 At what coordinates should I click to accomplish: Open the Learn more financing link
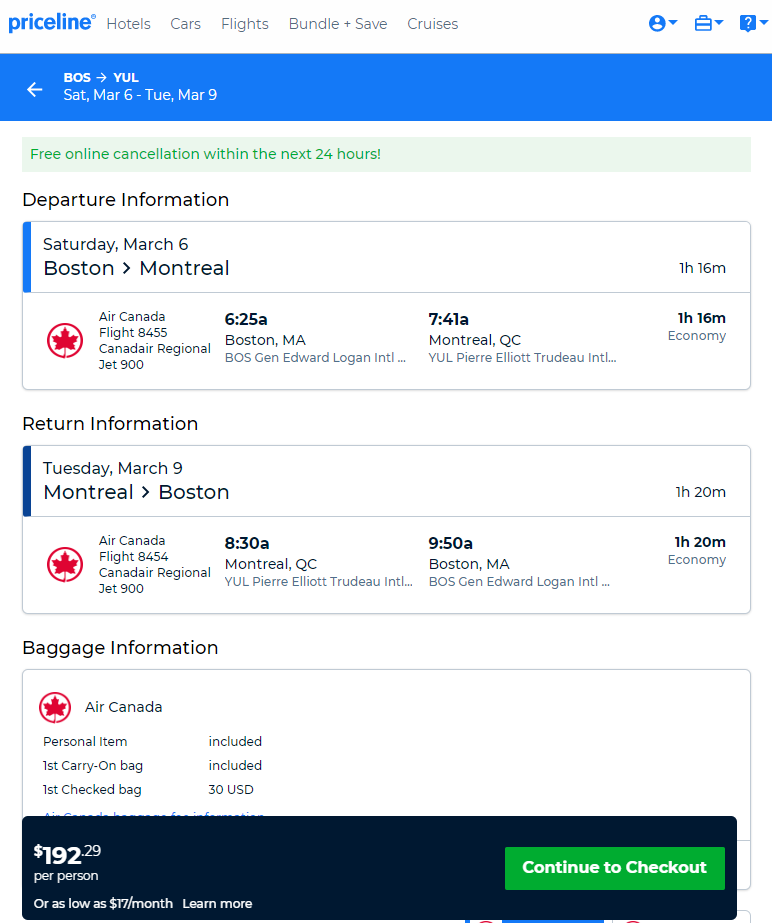(x=217, y=903)
